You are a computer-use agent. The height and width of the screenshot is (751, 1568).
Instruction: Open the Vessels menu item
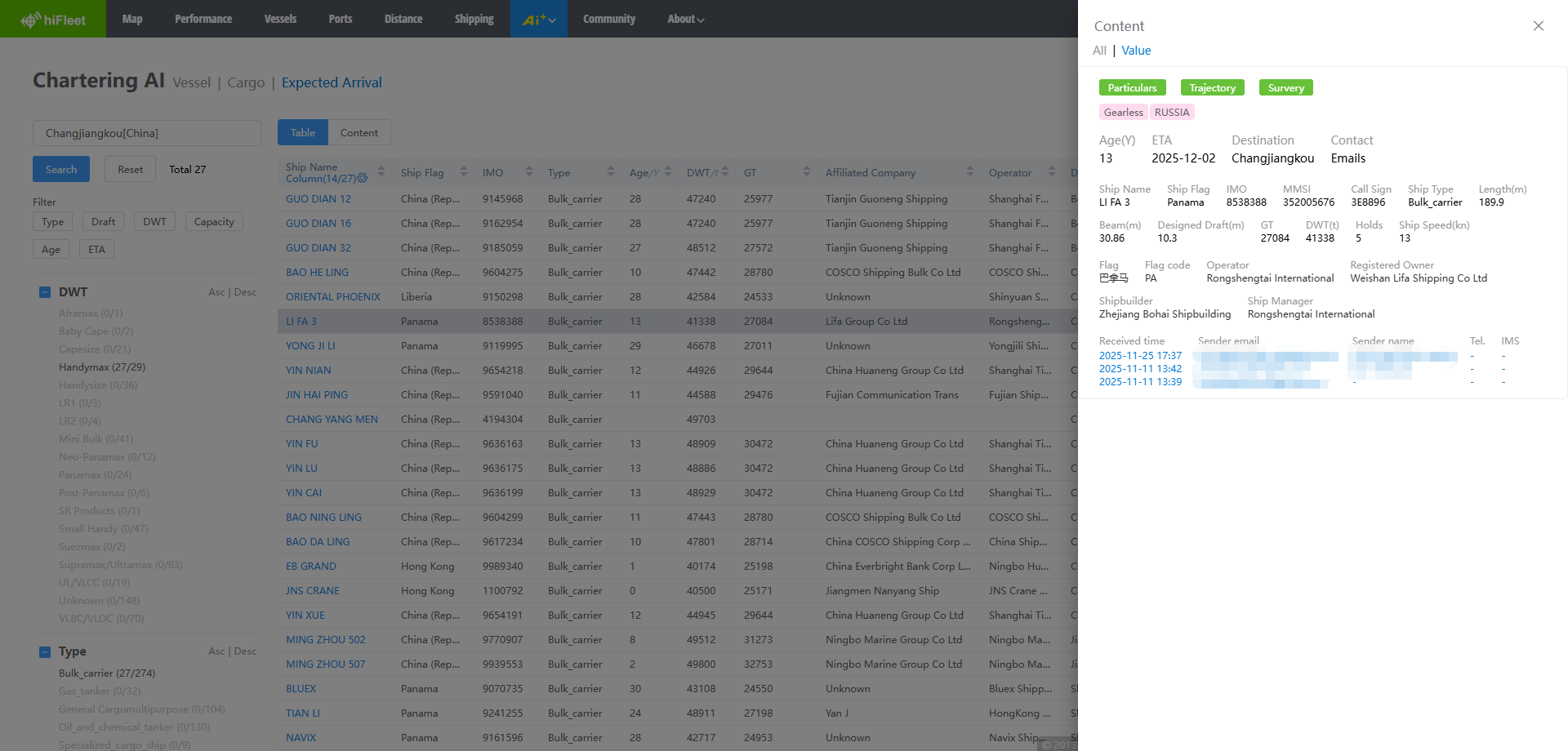pyautogui.click(x=280, y=20)
